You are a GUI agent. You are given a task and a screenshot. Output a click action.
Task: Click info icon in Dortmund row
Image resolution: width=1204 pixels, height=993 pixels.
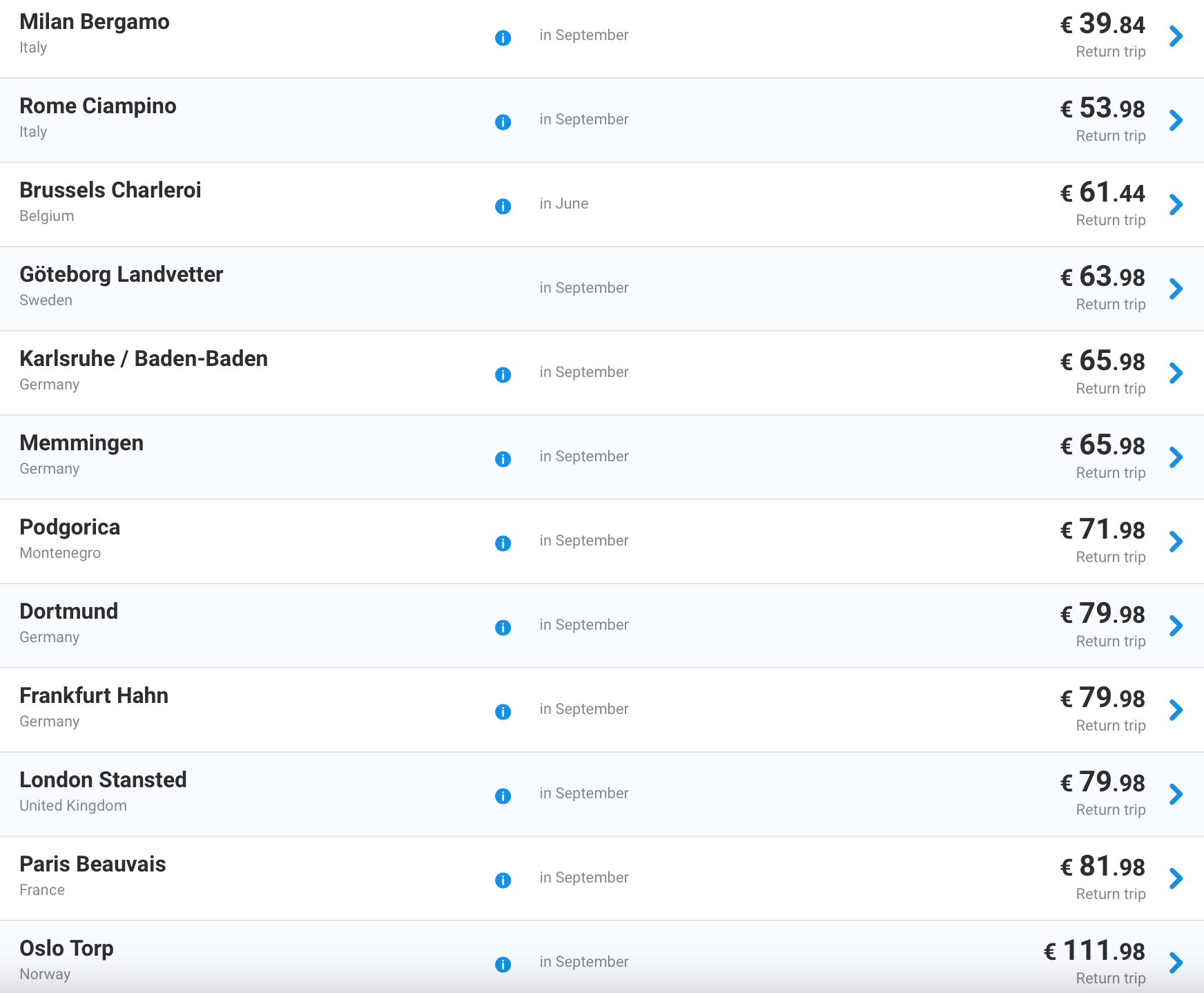coord(503,628)
